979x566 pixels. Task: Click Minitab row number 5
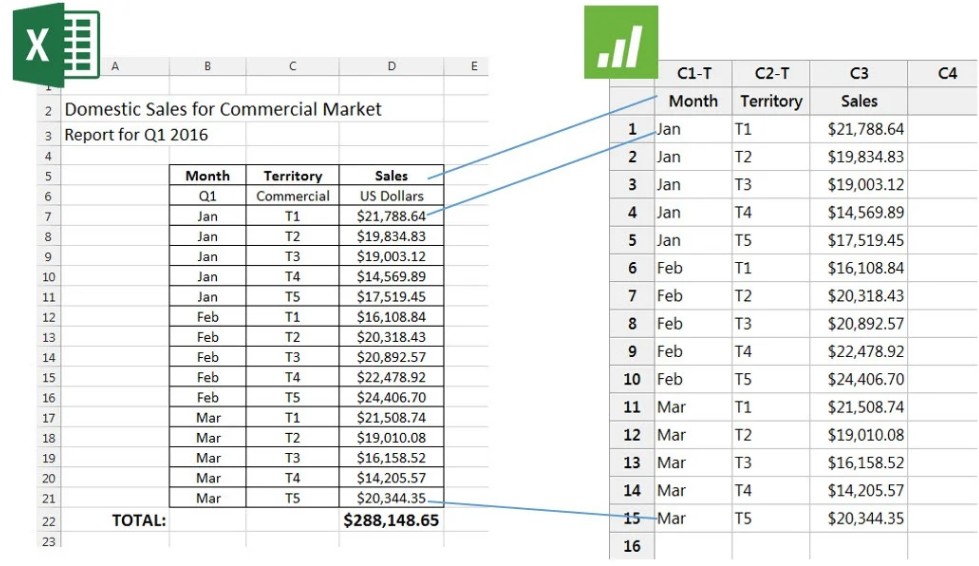click(632, 240)
